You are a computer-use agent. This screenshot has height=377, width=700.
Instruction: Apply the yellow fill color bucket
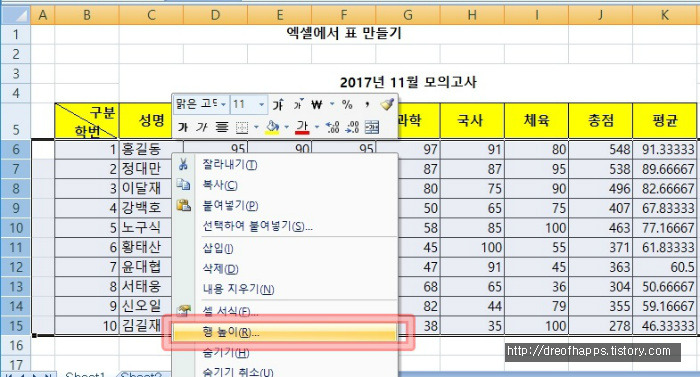pyautogui.click(x=272, y=128)
